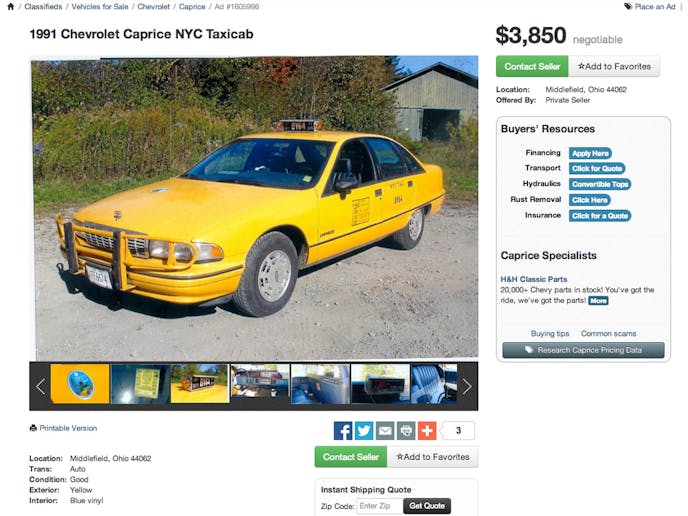Focus the Zip Code input field
The height and width of the screenshot is (516, 688).
380,506
